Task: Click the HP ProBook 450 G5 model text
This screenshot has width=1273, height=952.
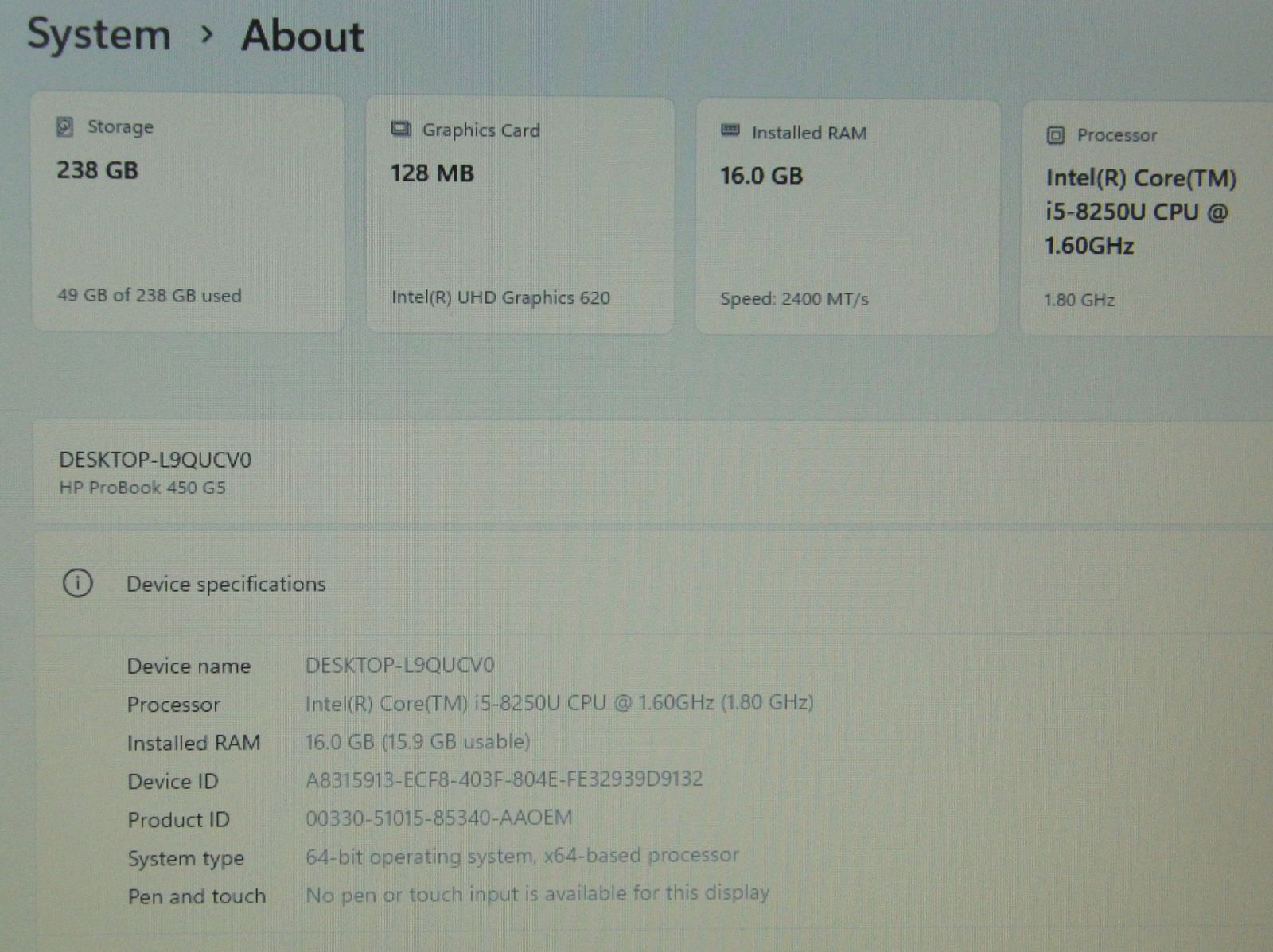Action: click(142, 488)
